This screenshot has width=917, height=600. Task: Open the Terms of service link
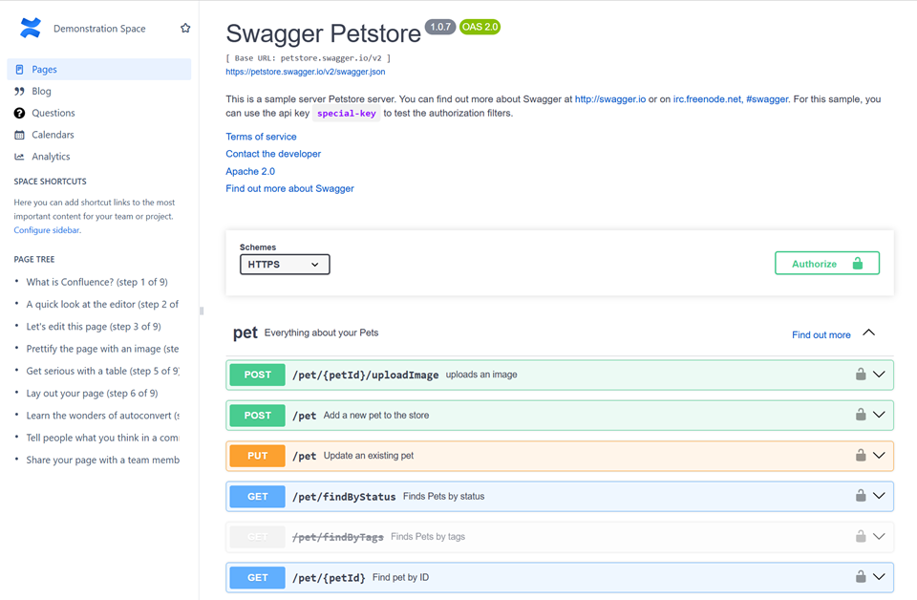[x=261, y=137]
